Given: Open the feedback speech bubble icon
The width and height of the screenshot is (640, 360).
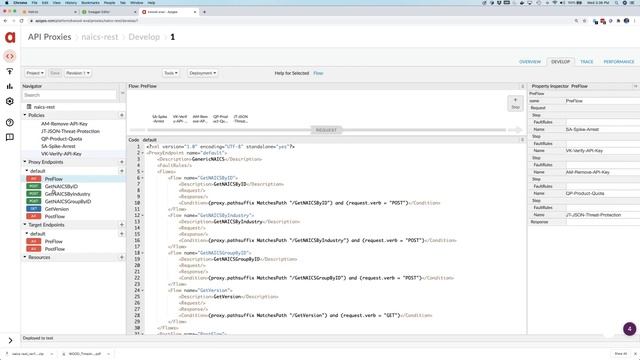Looking at the screenshot, I should [10, 137].
